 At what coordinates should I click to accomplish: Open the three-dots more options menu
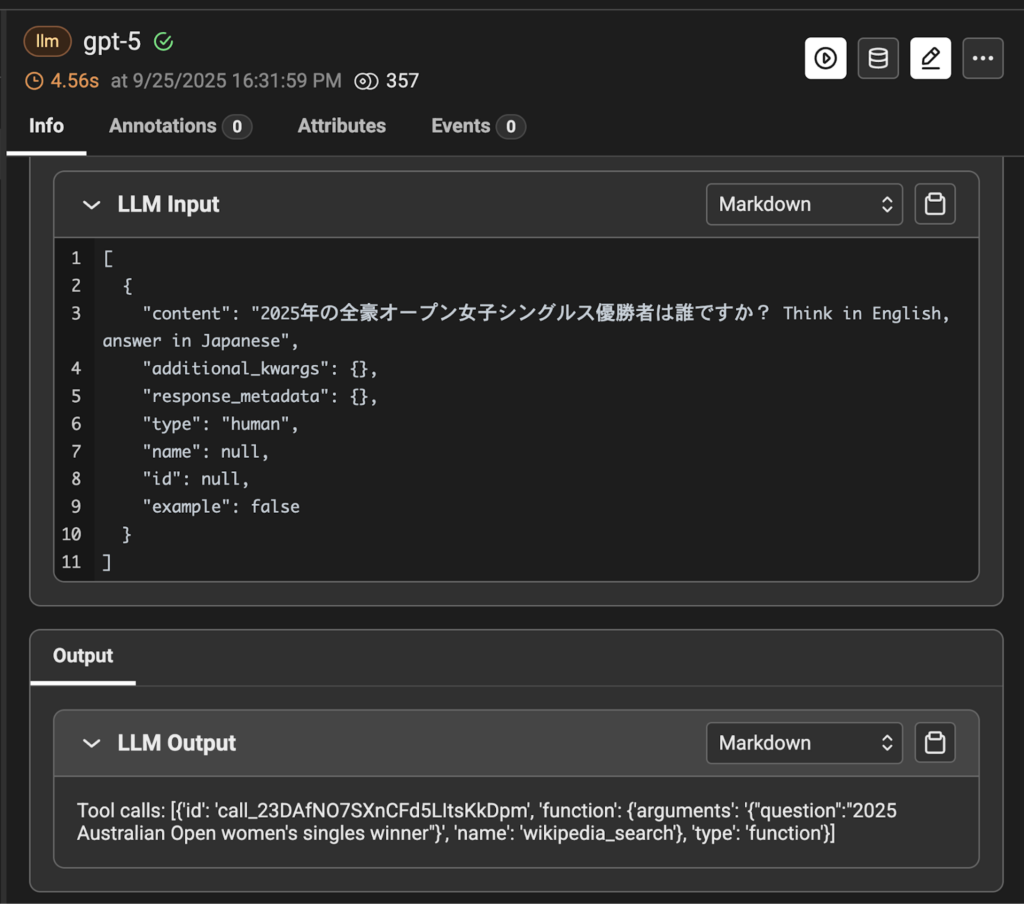pyautogui.click(x=982, y=59)
